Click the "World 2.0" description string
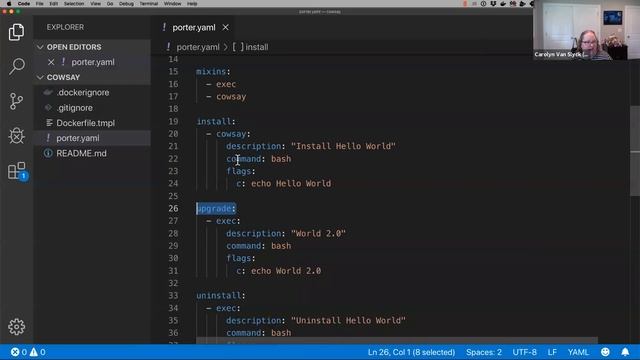The height and width of the screenshot is (360, 640). [x=318, y=233]
